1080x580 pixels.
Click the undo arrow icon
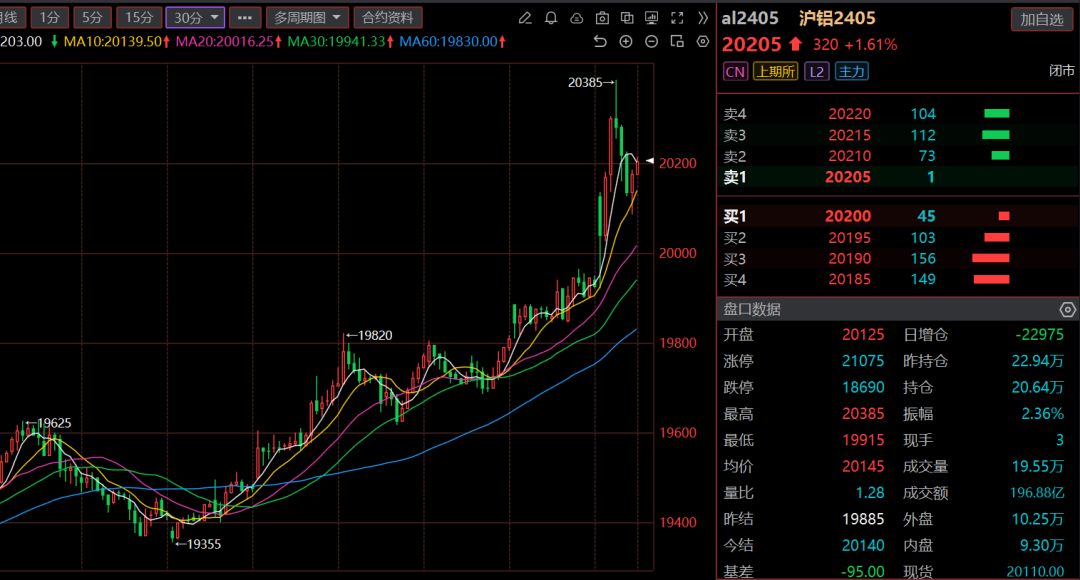pyautogui.click(x=600, y=41)
